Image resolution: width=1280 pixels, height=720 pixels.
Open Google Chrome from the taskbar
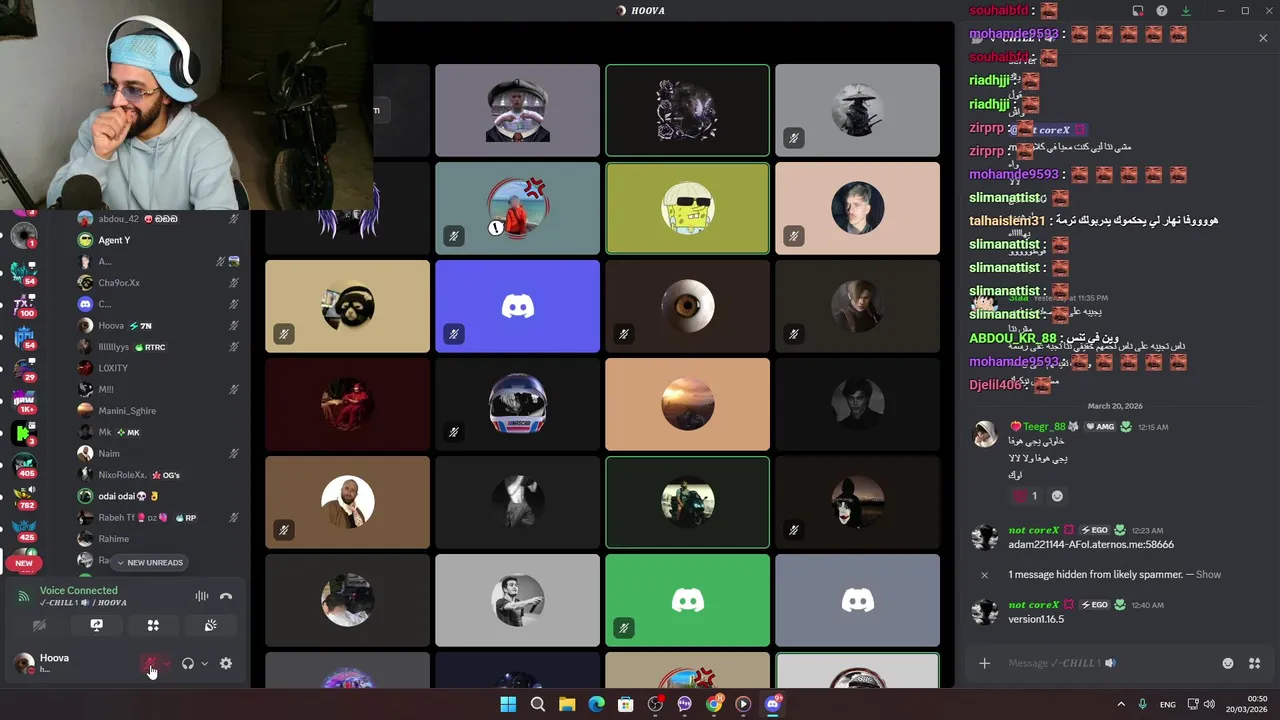pos(713,704)
